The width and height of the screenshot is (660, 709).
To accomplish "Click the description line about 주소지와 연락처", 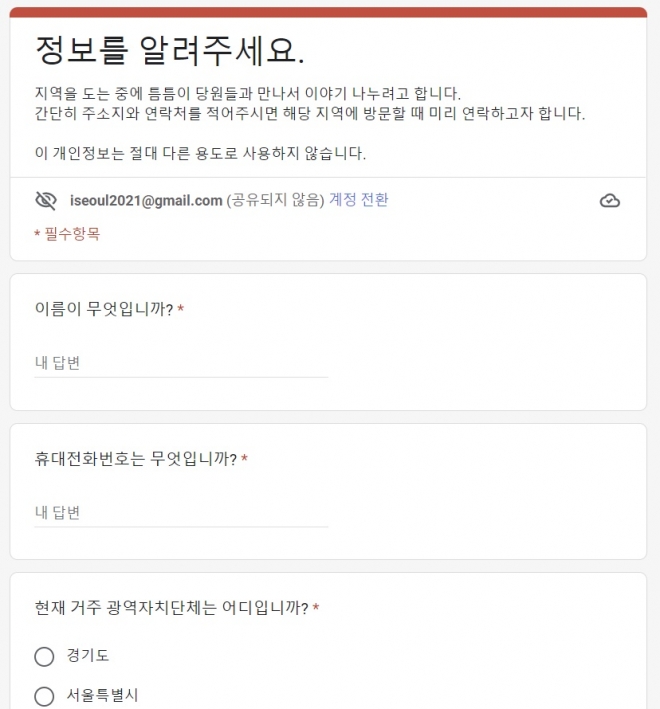I will (309, 113).
